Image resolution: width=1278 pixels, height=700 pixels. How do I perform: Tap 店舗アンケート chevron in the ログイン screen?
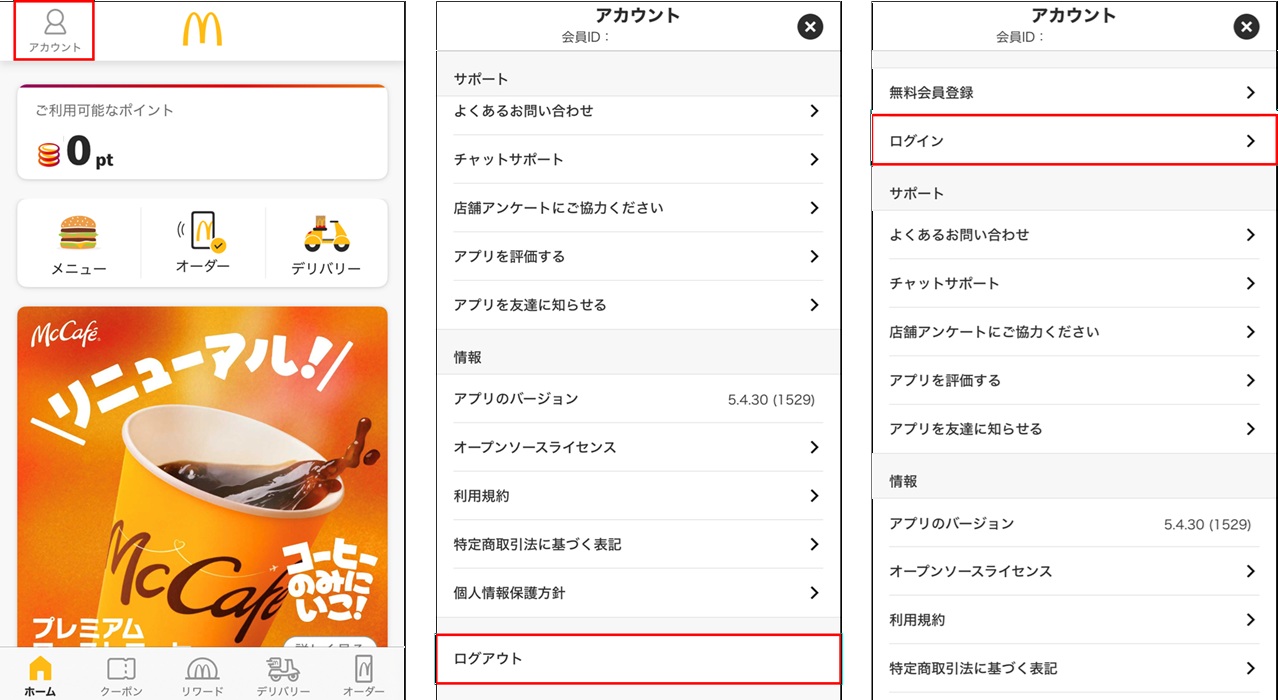click(1250, 332)
